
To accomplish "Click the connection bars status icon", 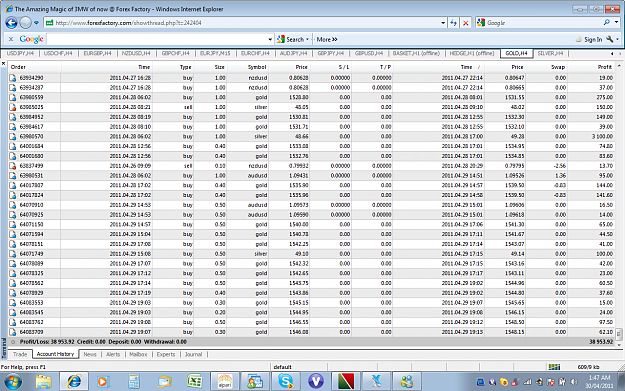I will pyautogui.click(x=554, y=367).
